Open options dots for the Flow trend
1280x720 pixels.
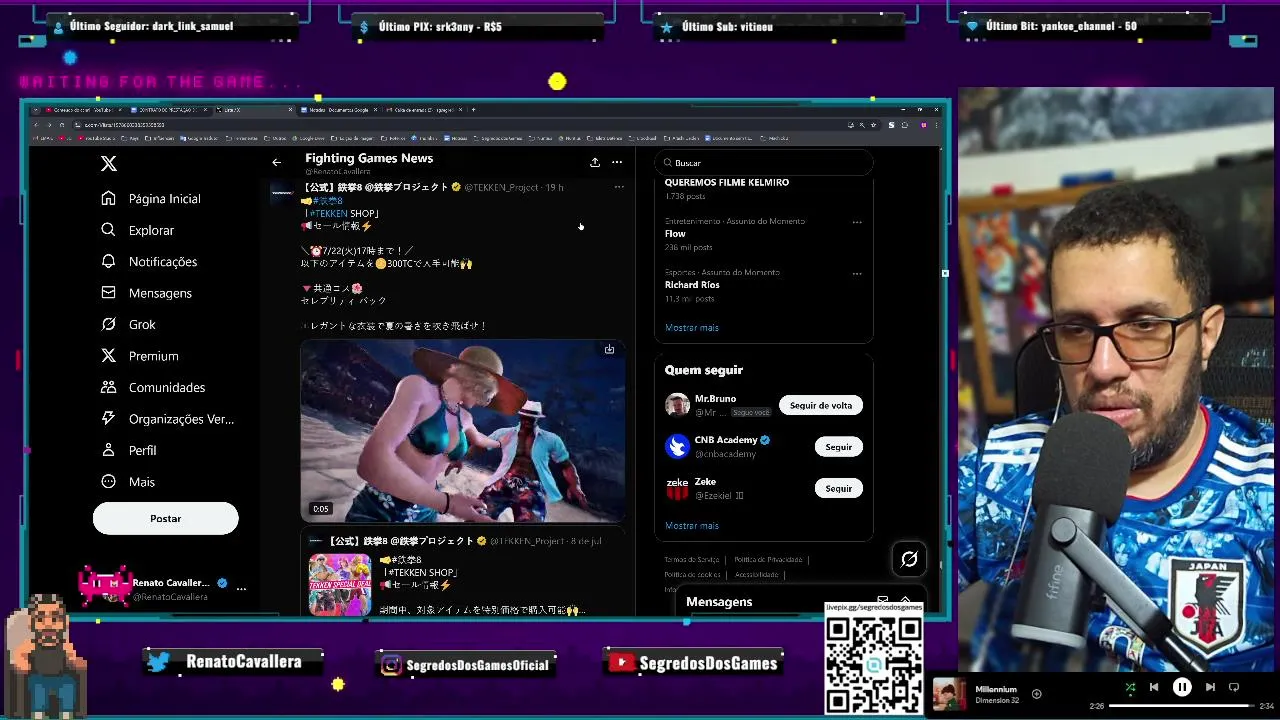click(857, 222)
